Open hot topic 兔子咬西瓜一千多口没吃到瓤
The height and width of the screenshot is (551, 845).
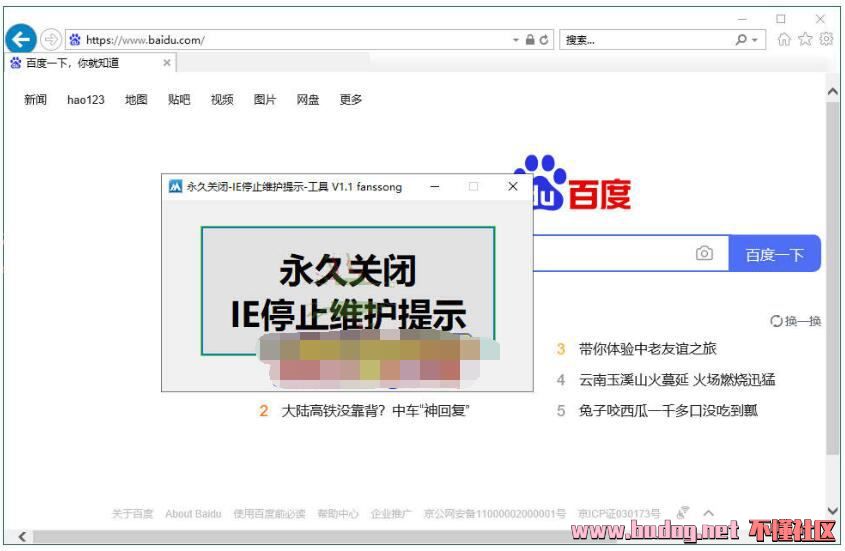pos(668,411)
